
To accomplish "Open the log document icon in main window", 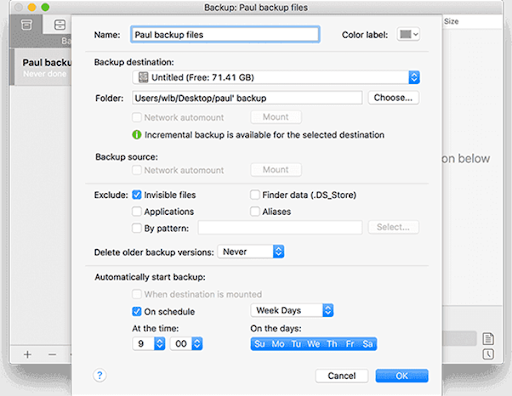I will pos(488,339).
